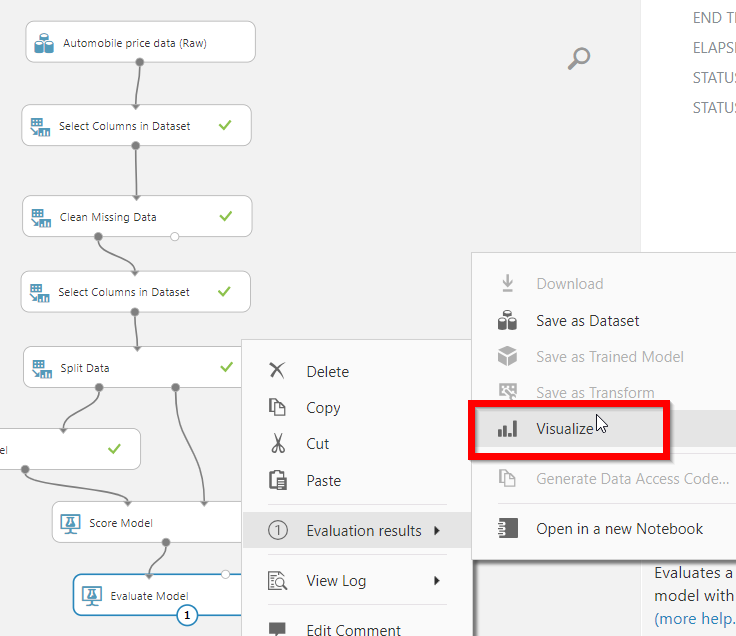This screenshot has width=736, height=636.
Task: Click Split Data left output port
Action: 99,387
